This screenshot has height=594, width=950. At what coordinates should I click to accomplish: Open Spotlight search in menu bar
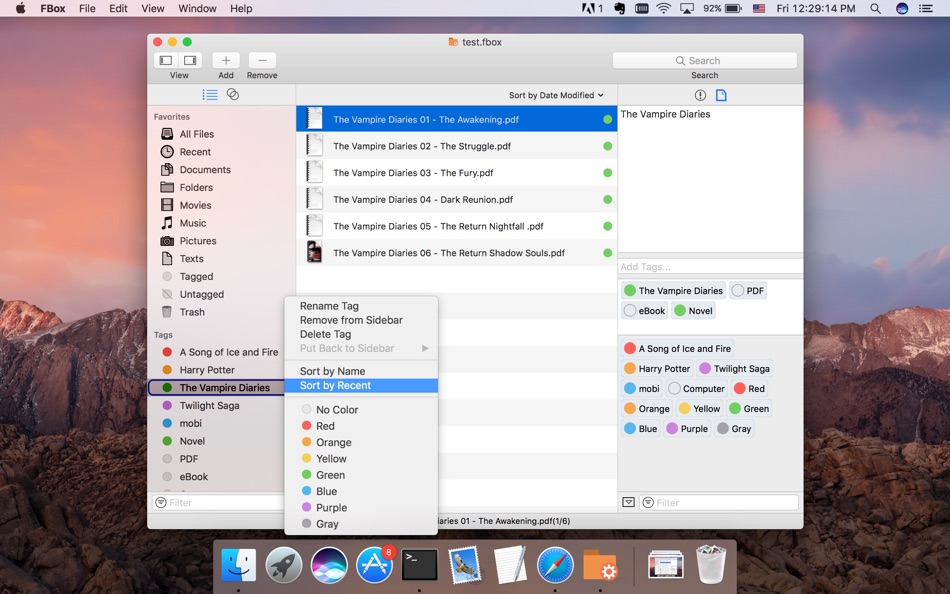(875, 8)
